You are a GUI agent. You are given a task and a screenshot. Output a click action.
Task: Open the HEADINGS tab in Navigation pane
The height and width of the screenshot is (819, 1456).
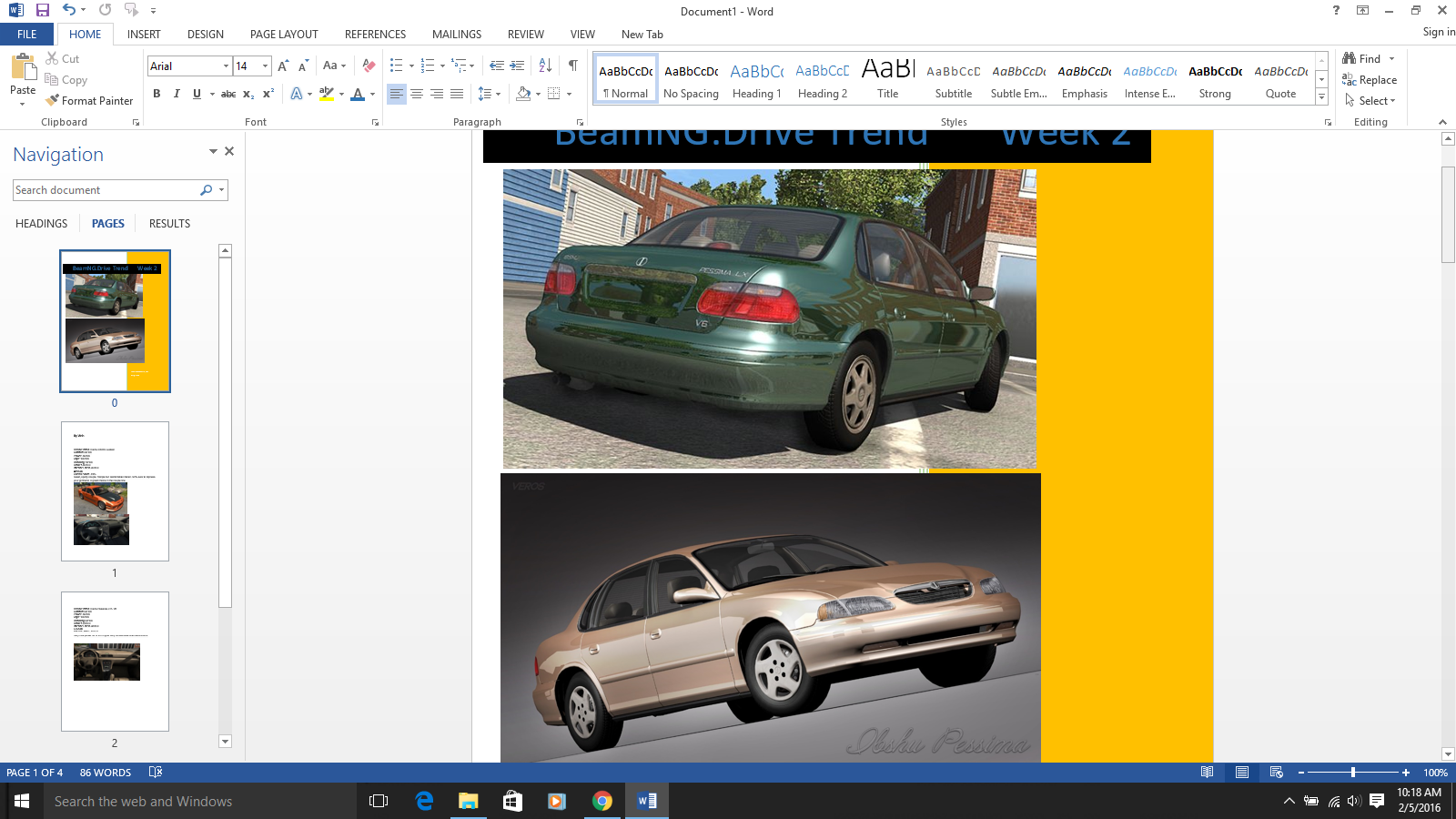(41, 224)
